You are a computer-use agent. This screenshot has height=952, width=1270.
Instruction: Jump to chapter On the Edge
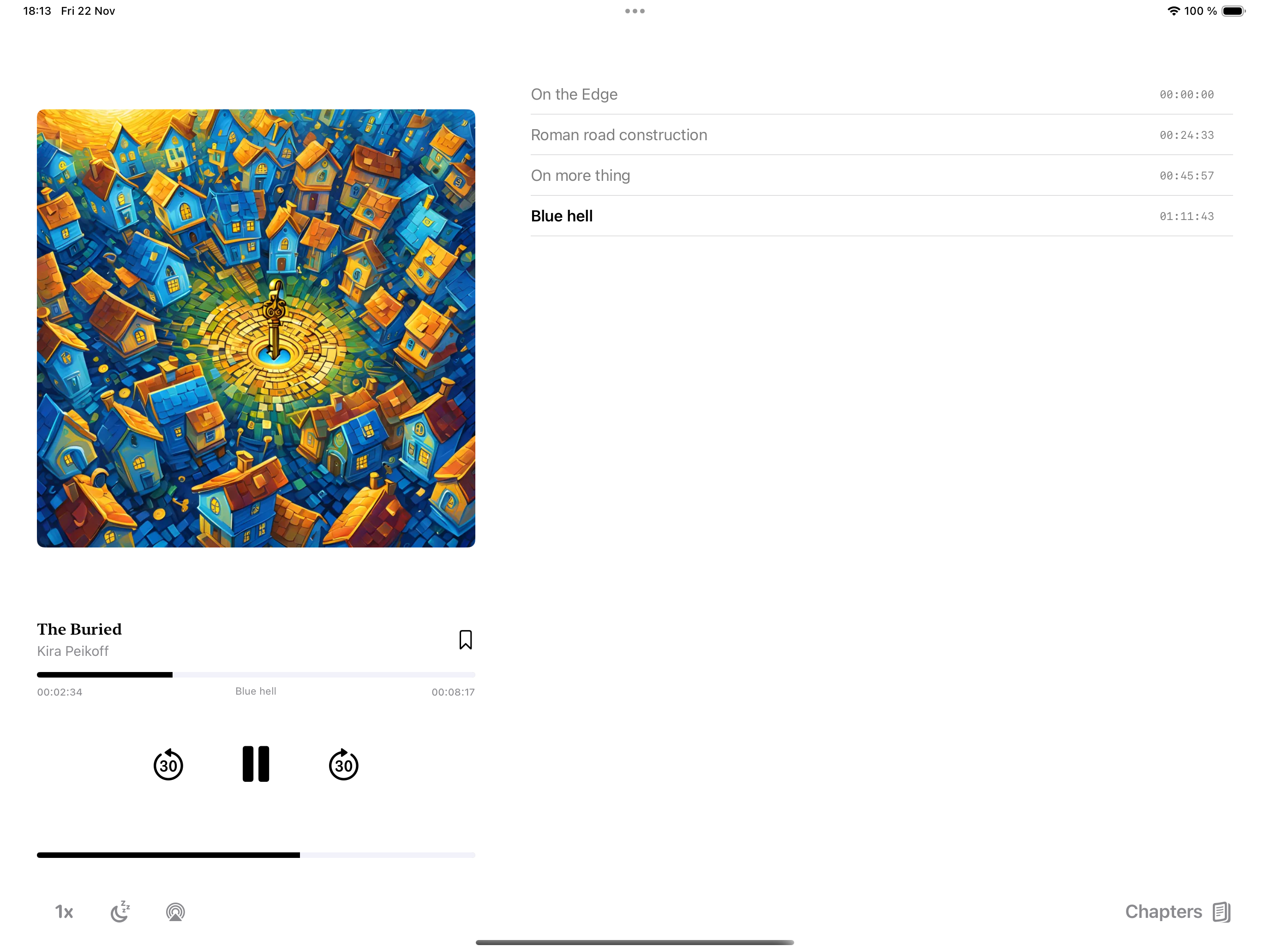(881, 94)
